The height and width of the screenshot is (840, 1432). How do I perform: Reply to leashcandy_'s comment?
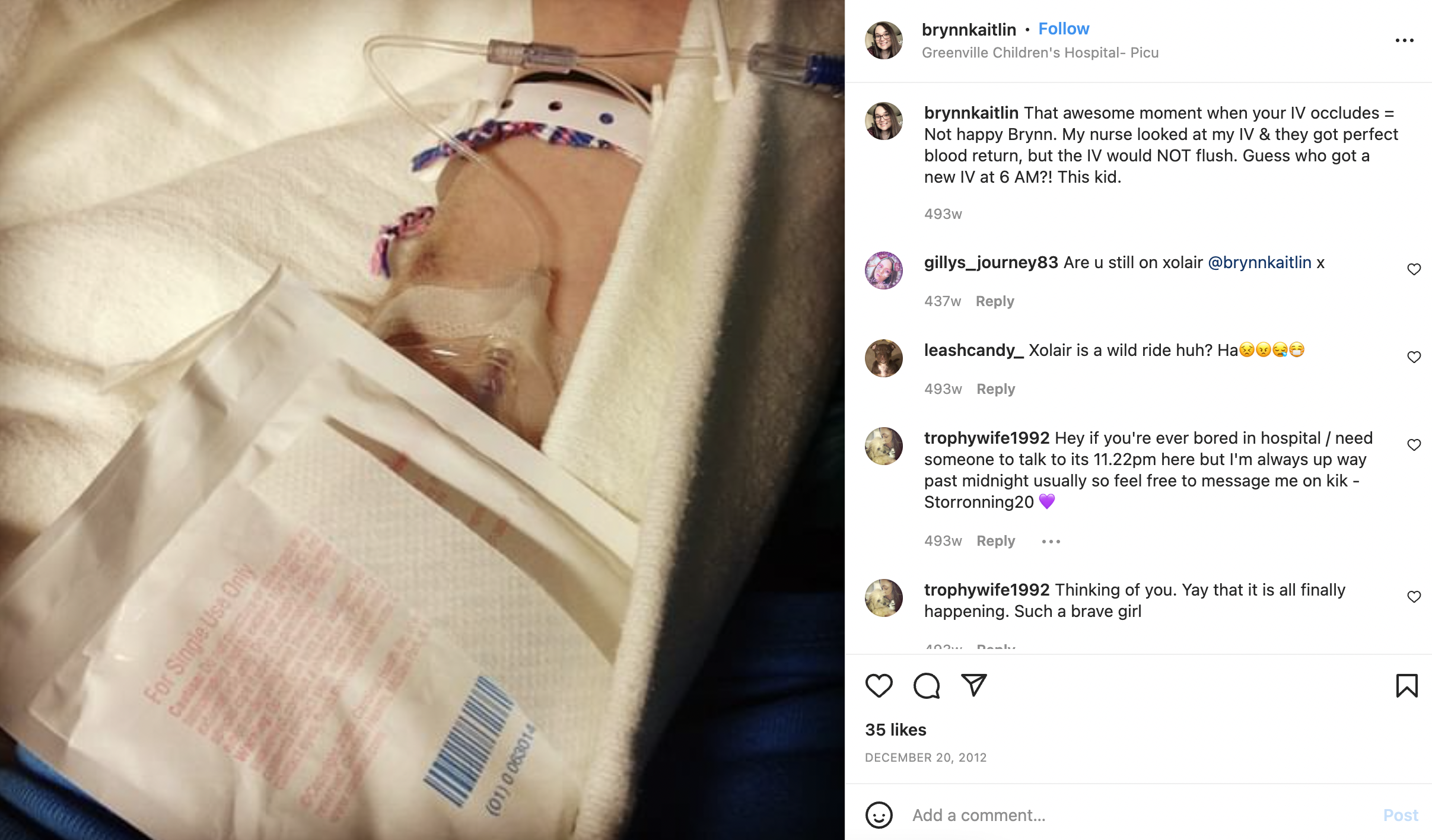[995, 389]
